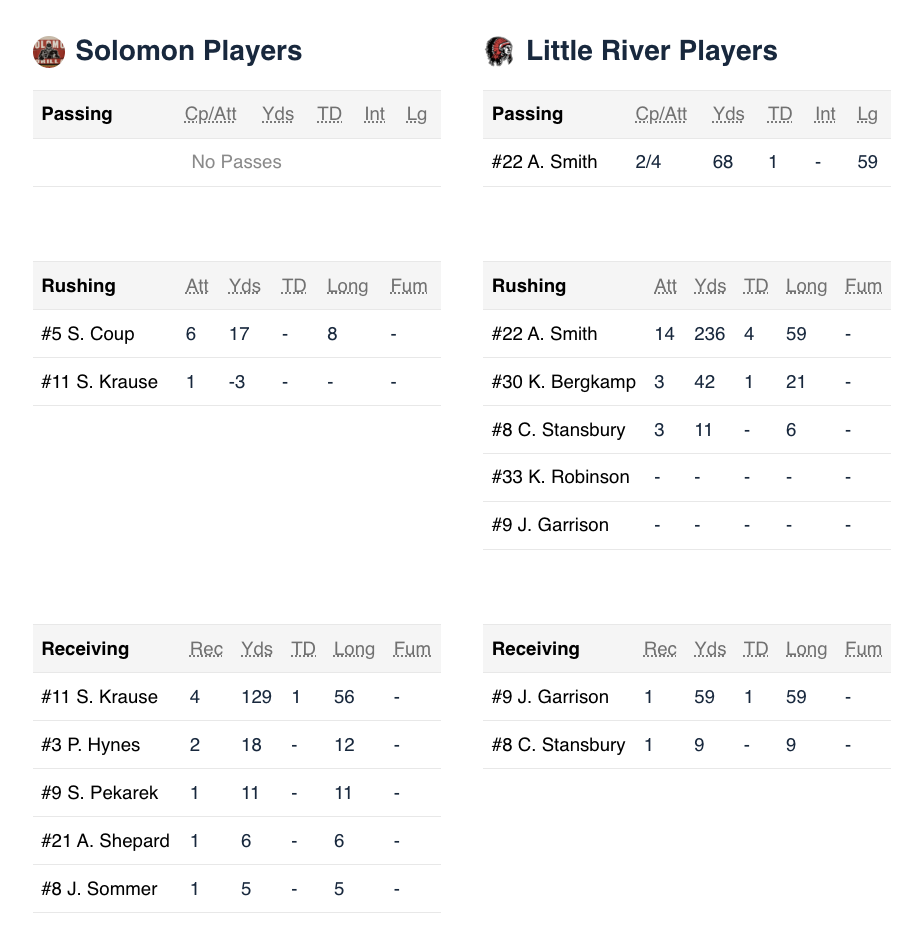Image resolution: width=908 pixels, height=934 pixels.
Task: Click #11 S. Krause in Solomon receiving
Action: (99, 697)
